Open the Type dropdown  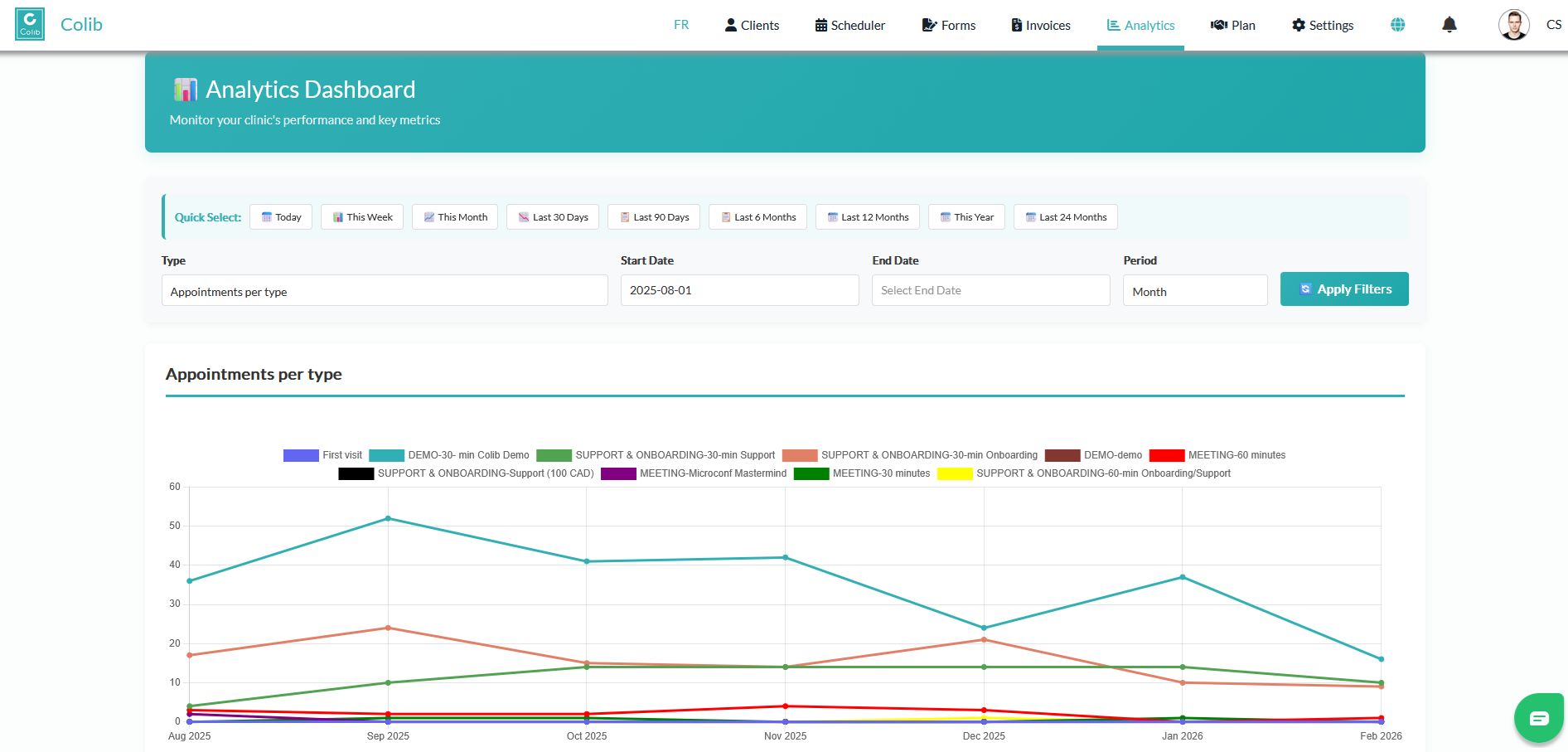tap(384, 291)
